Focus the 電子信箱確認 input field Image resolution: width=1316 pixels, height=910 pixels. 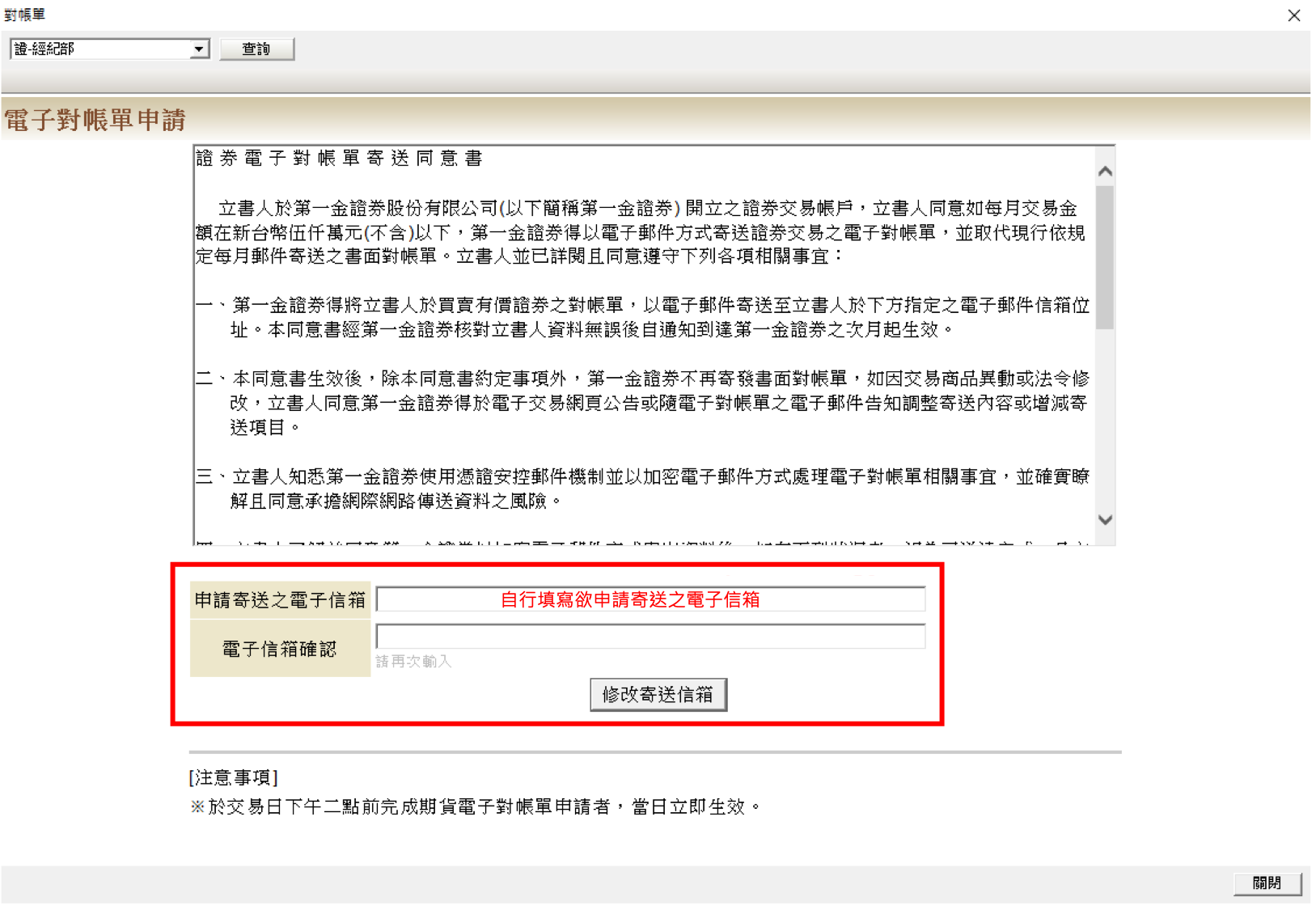650,637
